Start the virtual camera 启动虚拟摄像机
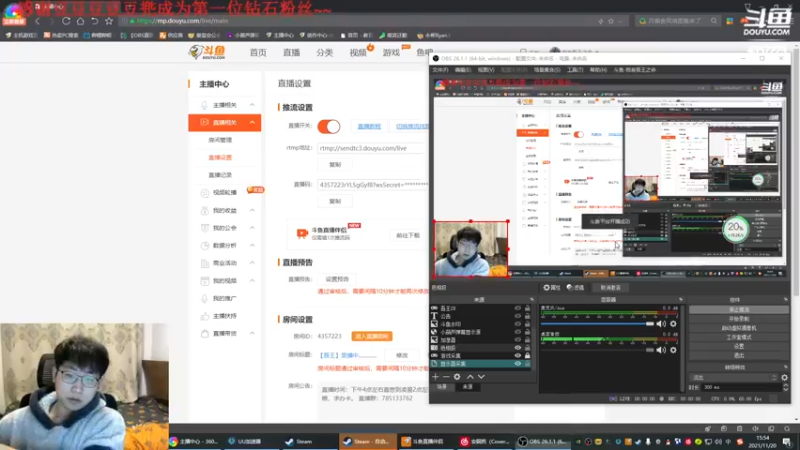 (x=739, y=328)
